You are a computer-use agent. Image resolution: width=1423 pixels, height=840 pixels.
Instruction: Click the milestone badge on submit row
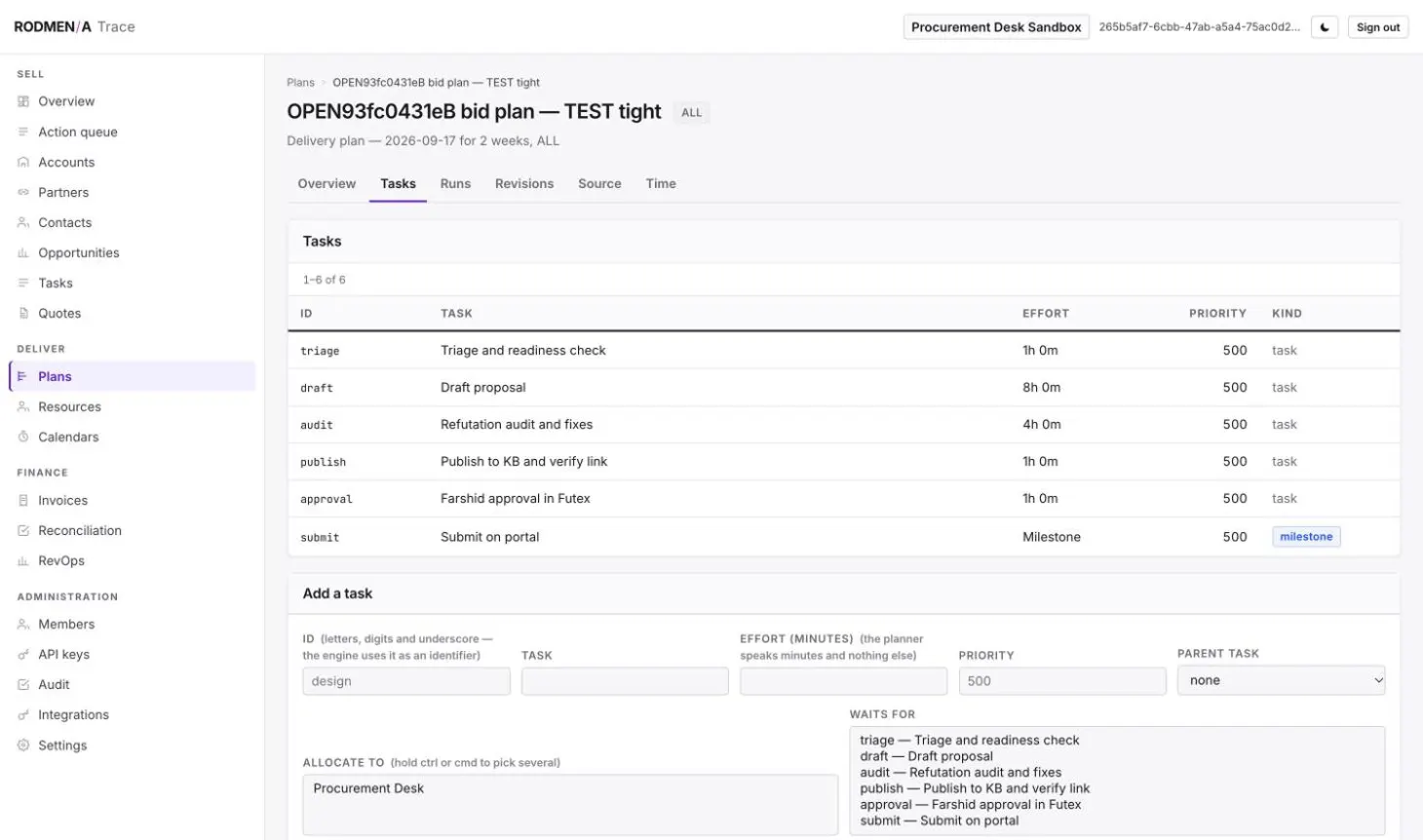point(1306,536)
